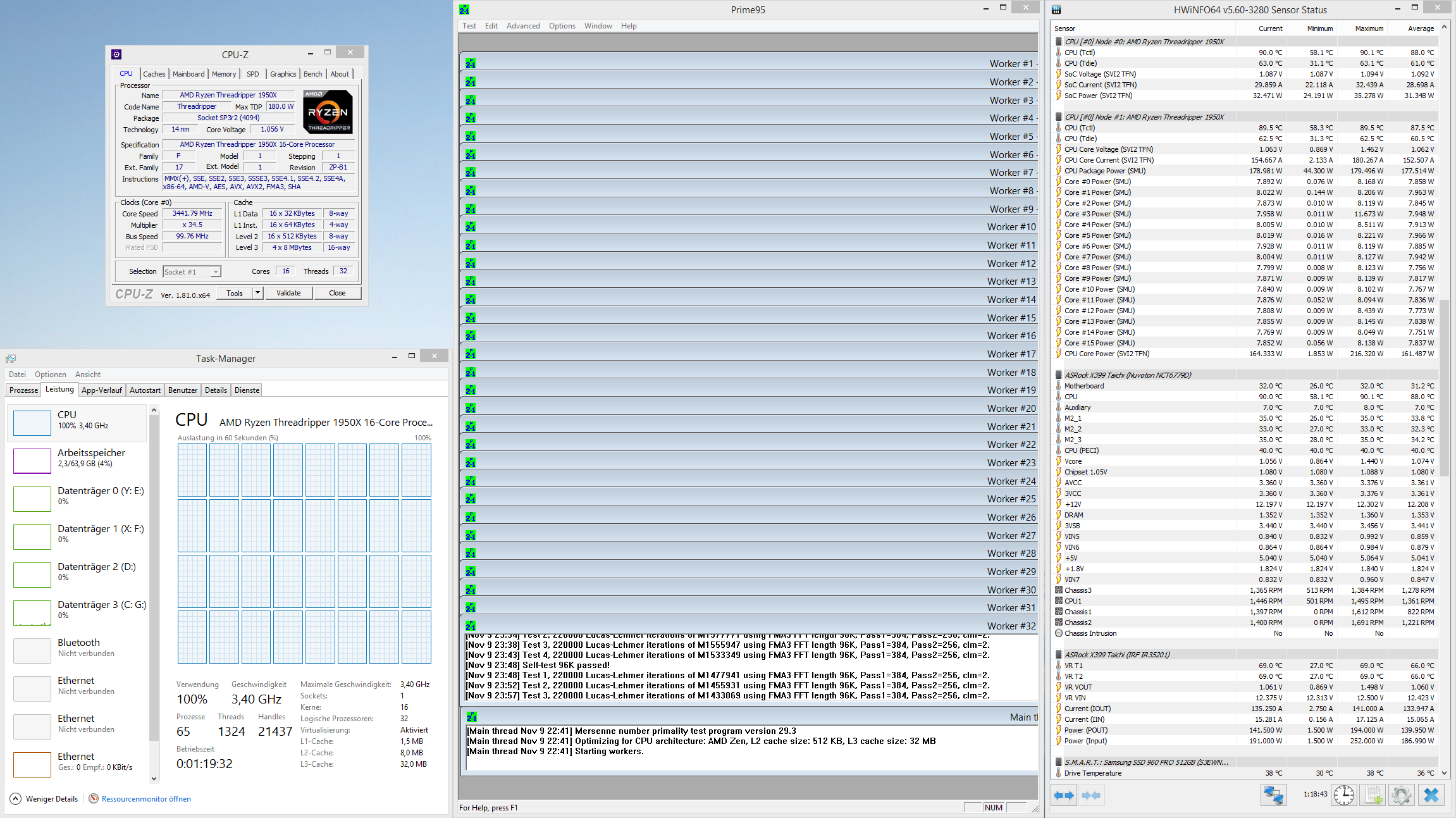The width and height of the screenshot is (1456, 818).
Task: Switch to Prozesse tab in Task-Manager
Action: (x=24, y=390)
